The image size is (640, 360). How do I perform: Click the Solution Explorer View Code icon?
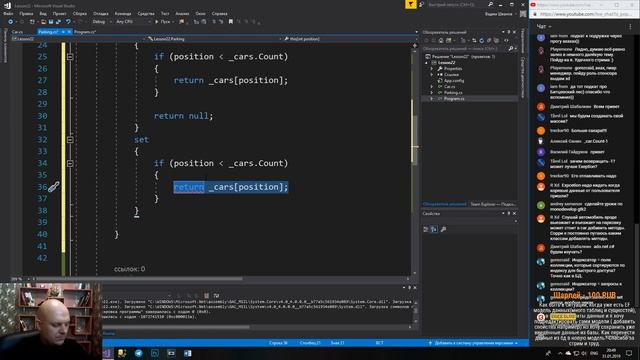point(506,40)
